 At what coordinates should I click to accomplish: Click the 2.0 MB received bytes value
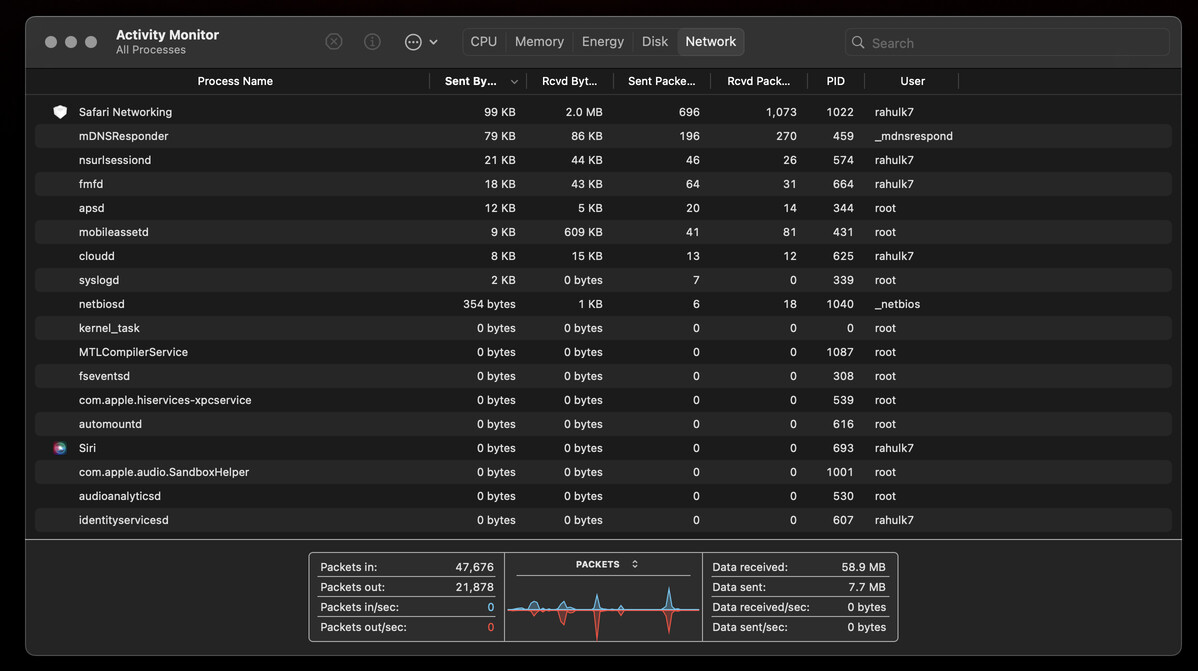[x=584, y=112]
